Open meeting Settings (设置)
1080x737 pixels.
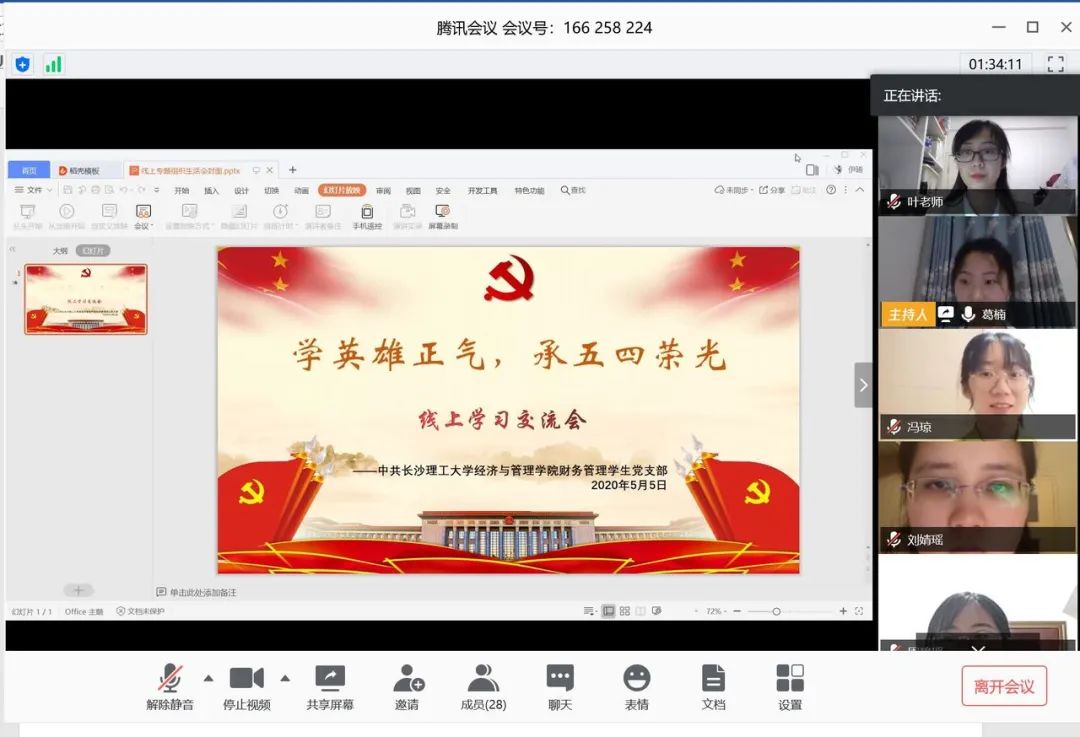pos(790,679)
